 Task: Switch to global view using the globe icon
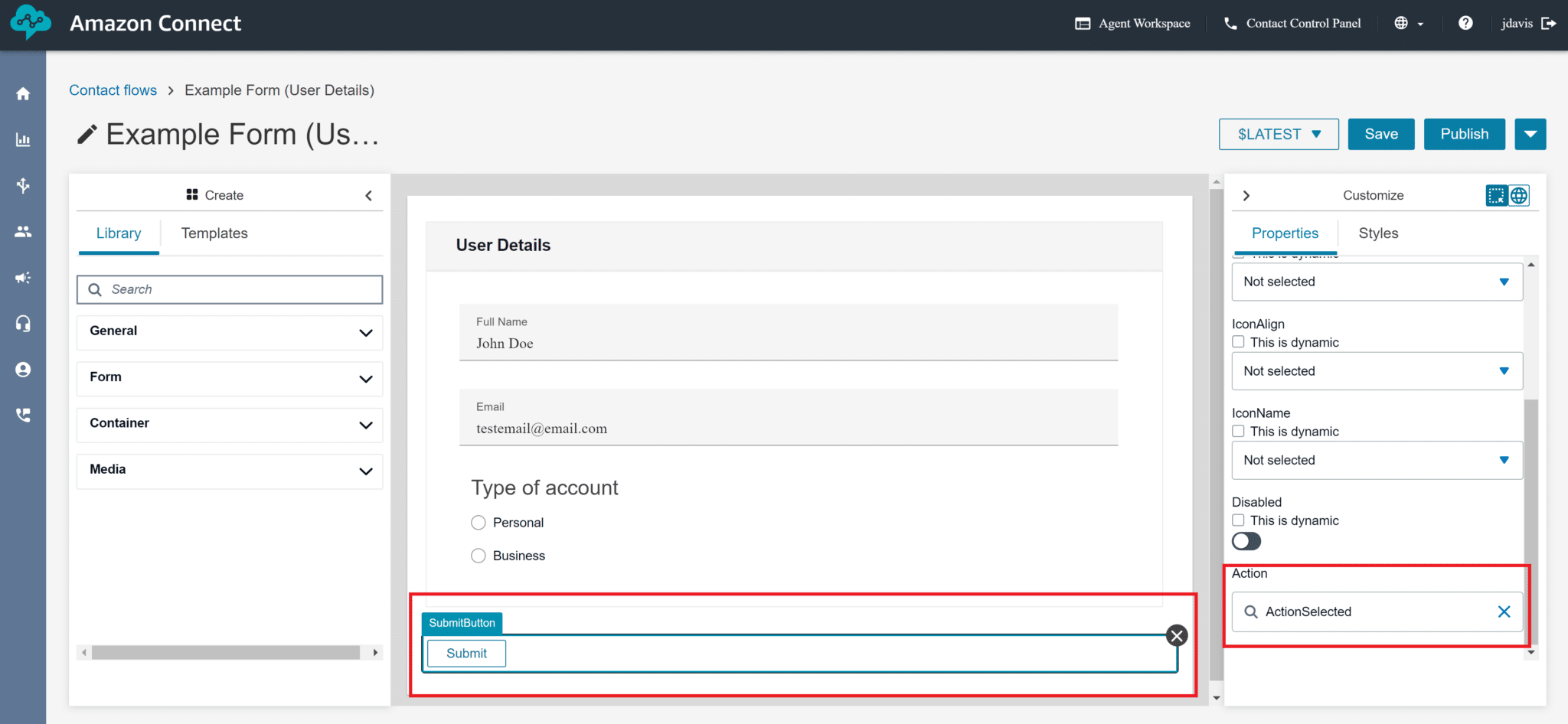(x=1519, y=195)
